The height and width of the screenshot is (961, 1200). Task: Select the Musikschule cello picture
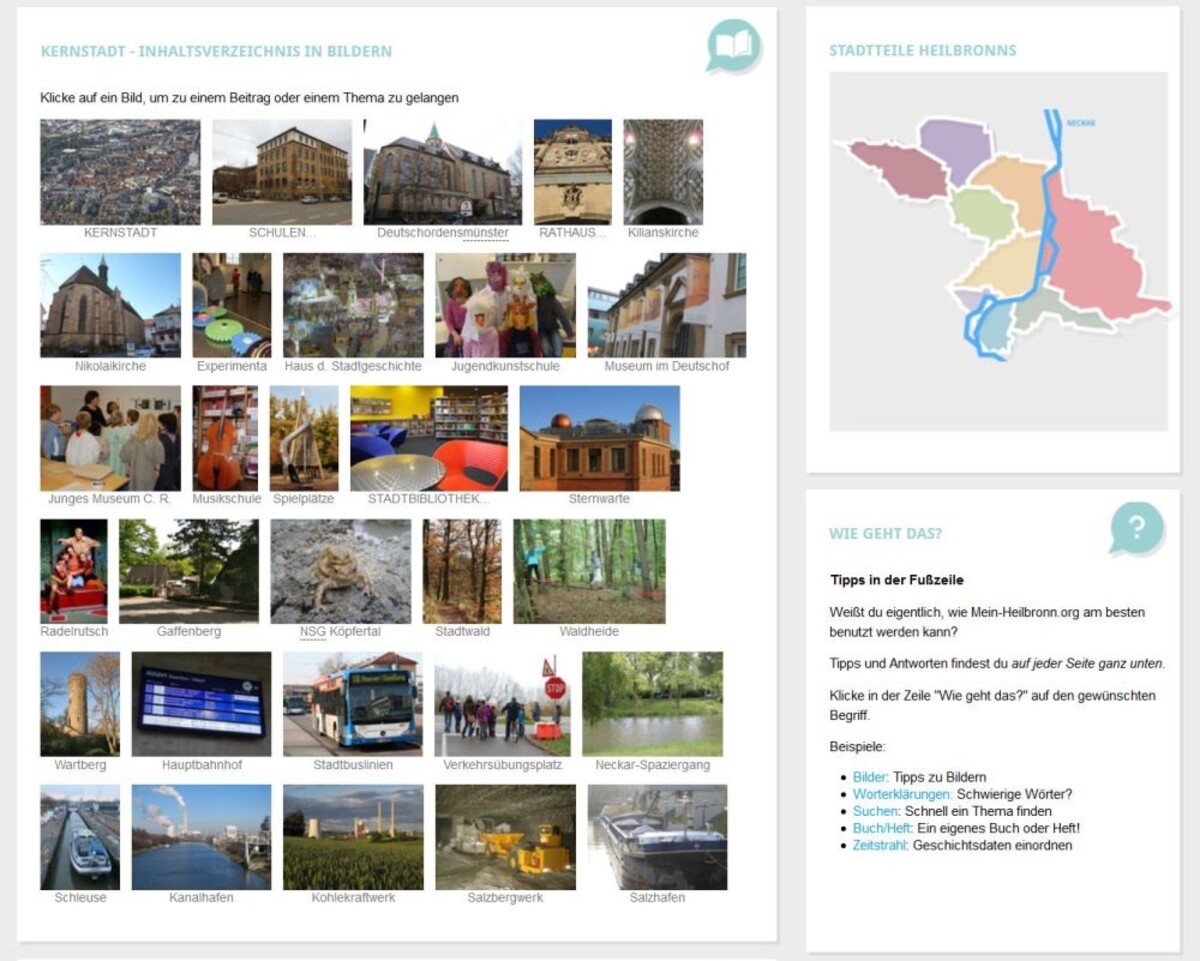click(x=225, y=438)
